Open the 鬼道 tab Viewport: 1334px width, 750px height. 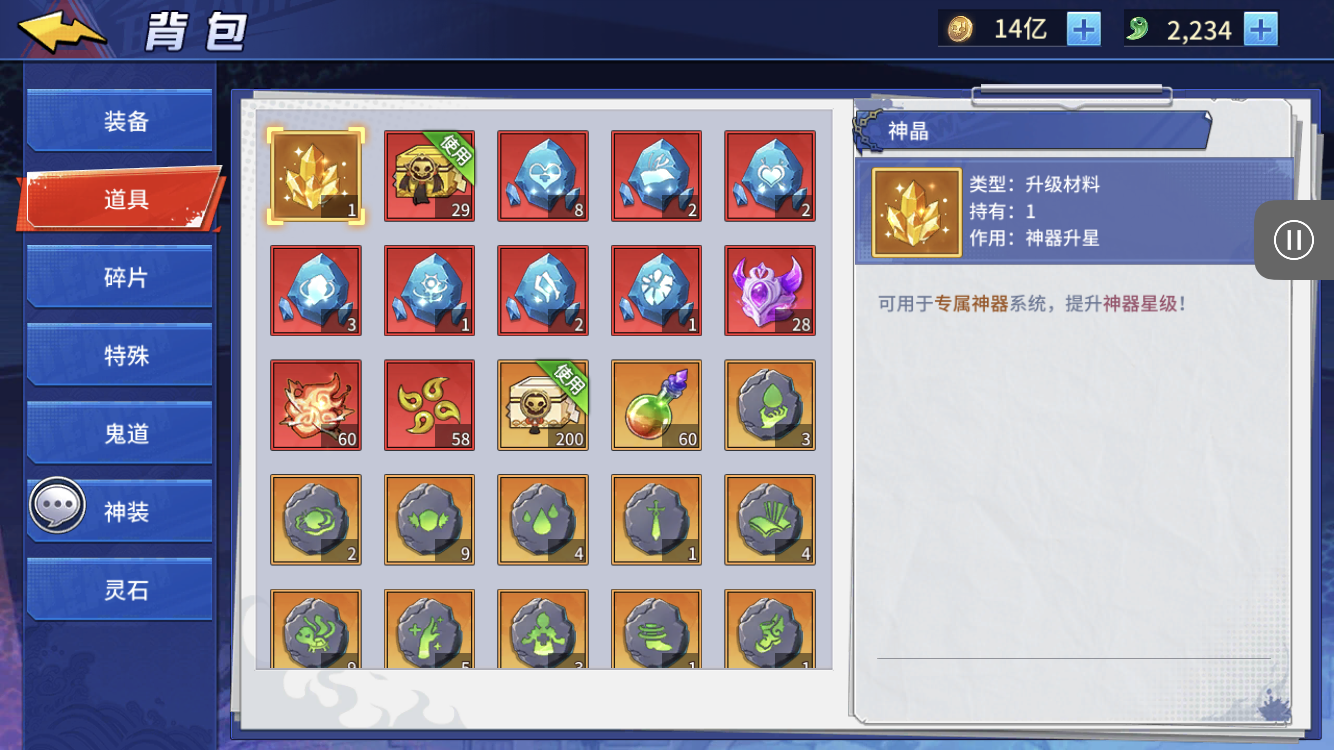pos(120,433)
